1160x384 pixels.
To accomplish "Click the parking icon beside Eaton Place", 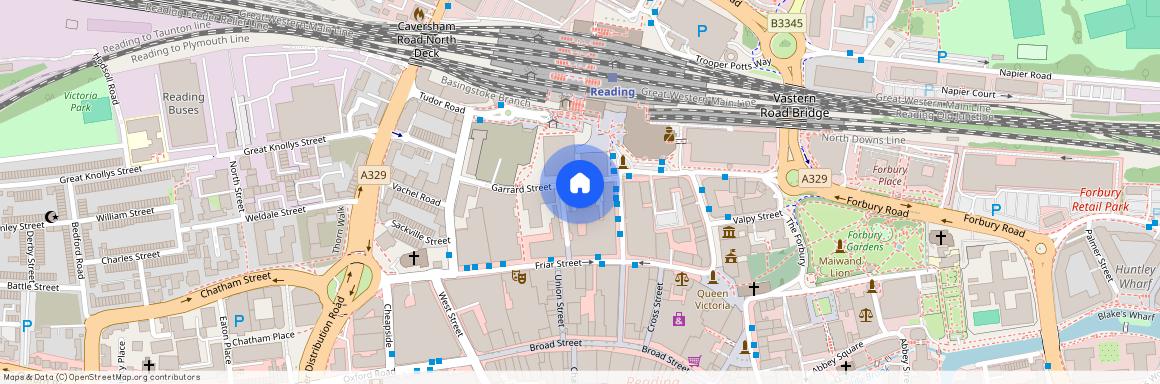I will [x=238, y=321].
